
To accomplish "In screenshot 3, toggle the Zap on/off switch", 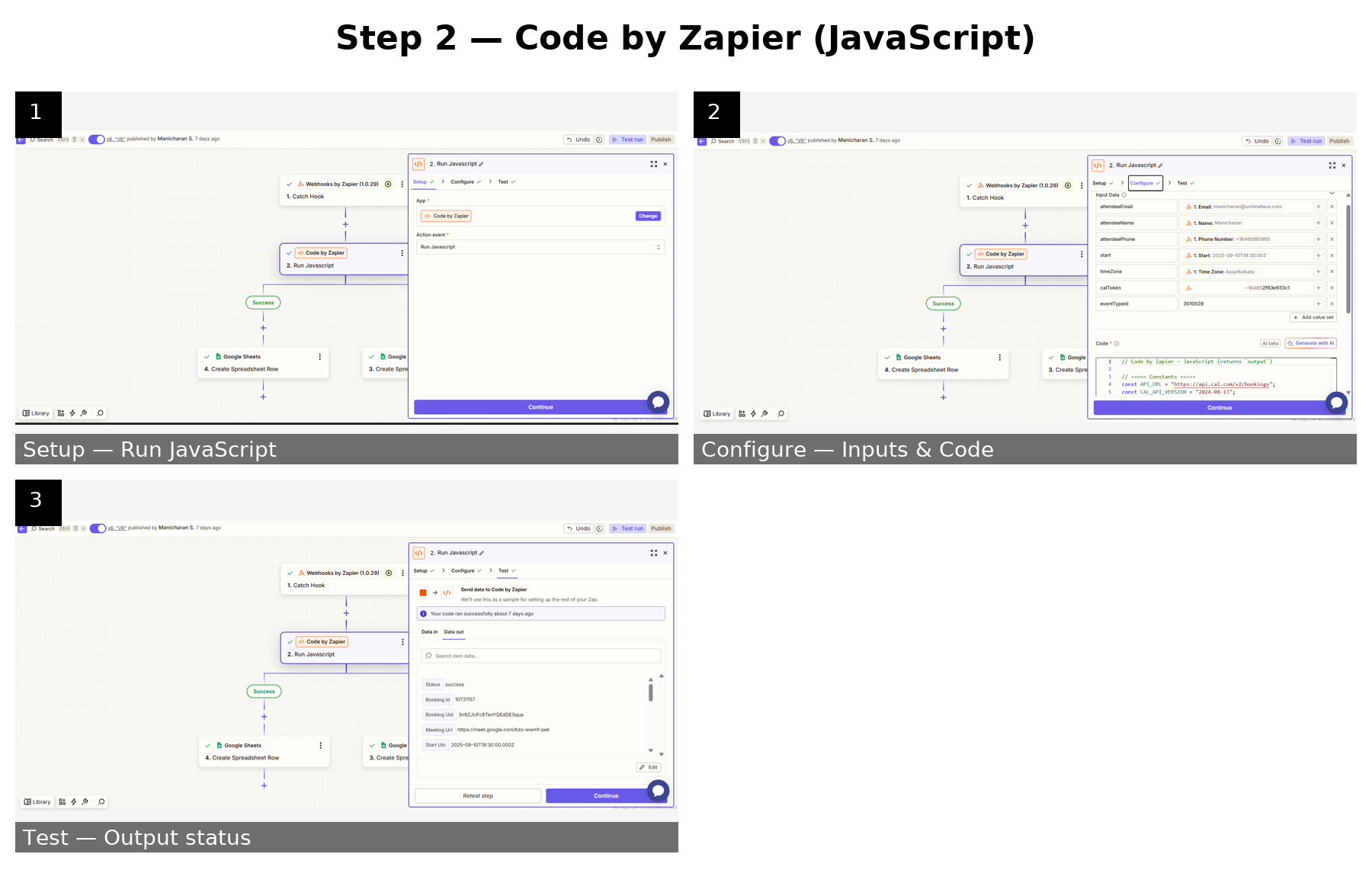I will [98, 528].
